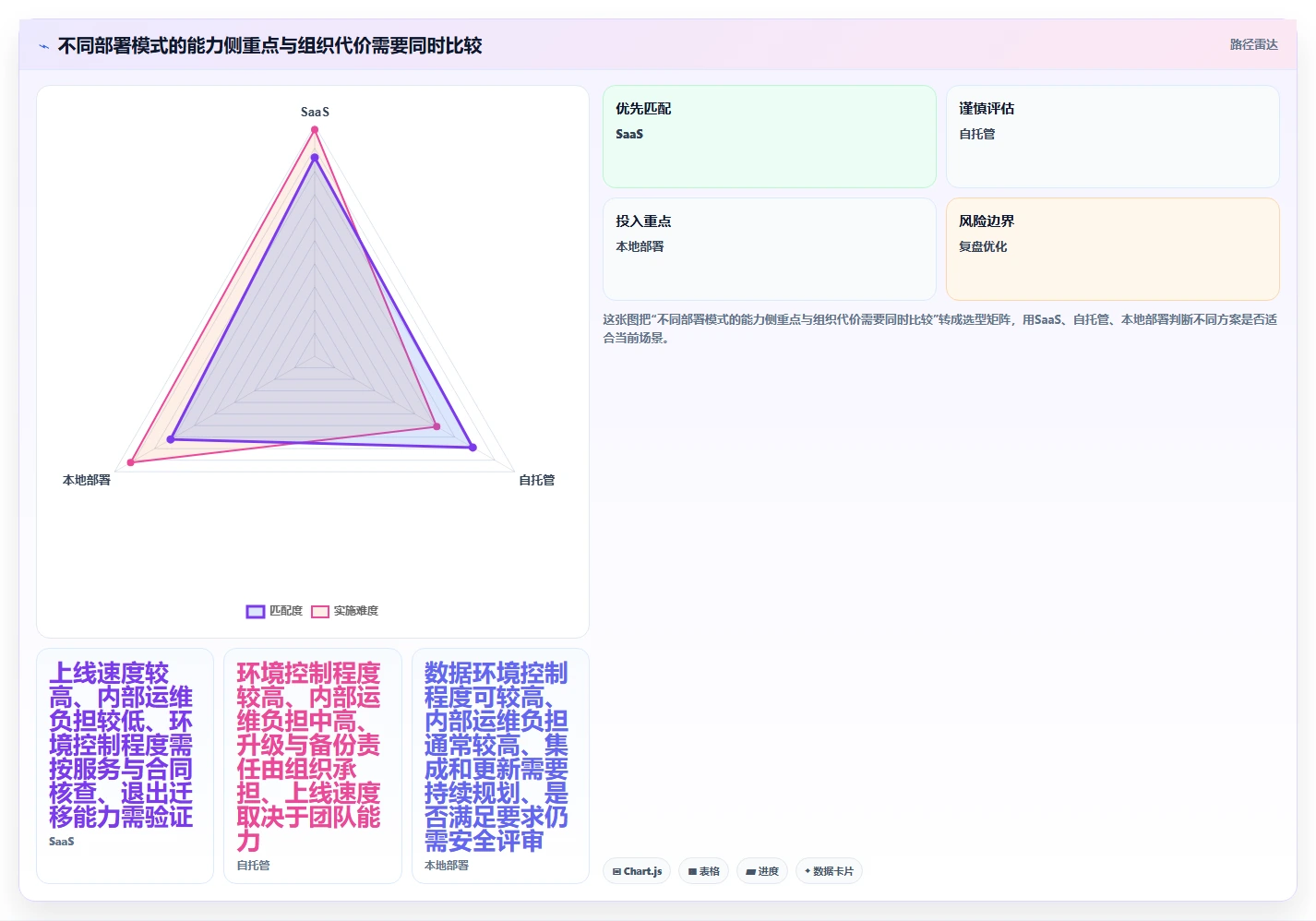Image resolution: width=1316 pixels, height=921 pixels.
Task: Select the 投入重点 本地部署 card
Action: click(x=770, y=249)
